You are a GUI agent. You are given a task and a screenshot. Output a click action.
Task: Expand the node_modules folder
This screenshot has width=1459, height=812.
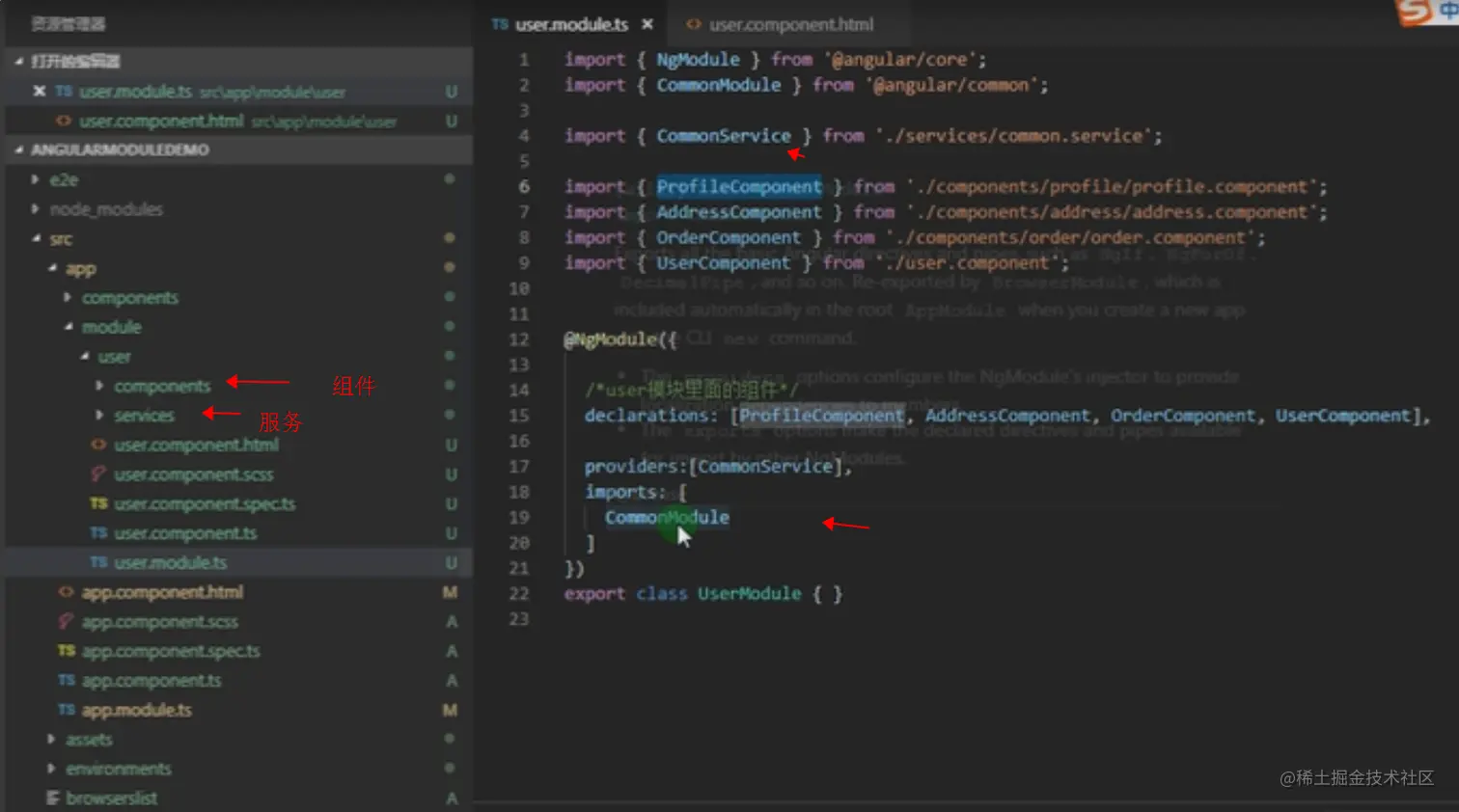click(x=36, y=209)
